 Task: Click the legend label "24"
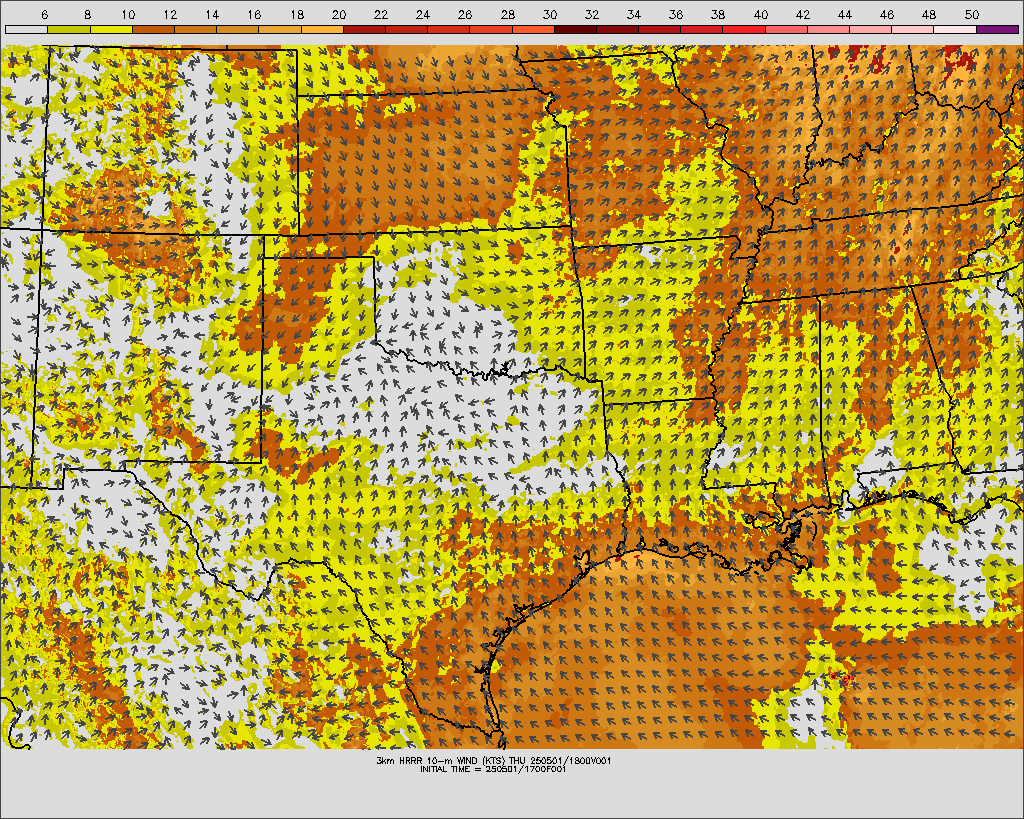[423, 14]
